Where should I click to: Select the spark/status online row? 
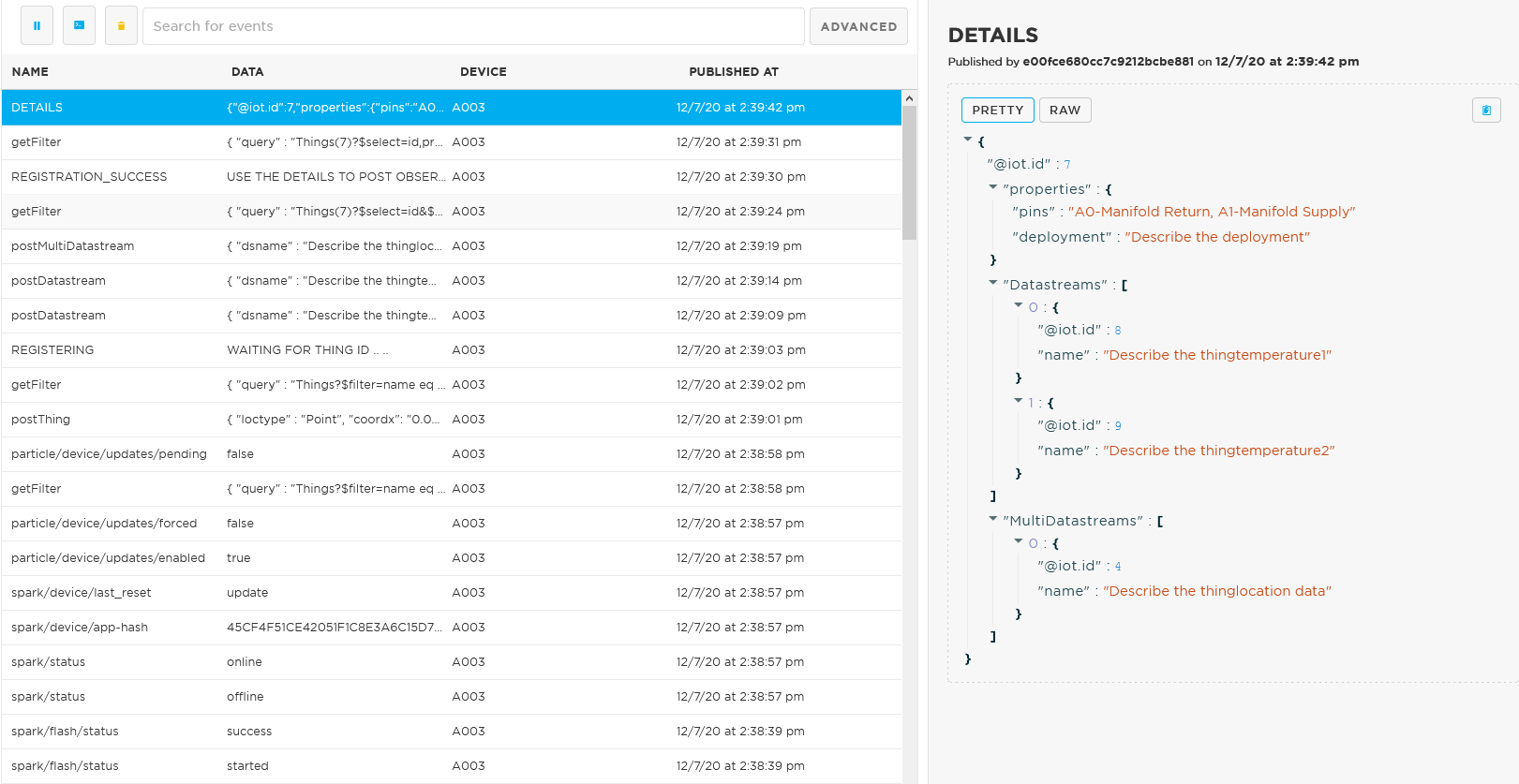tap(452, 662)
